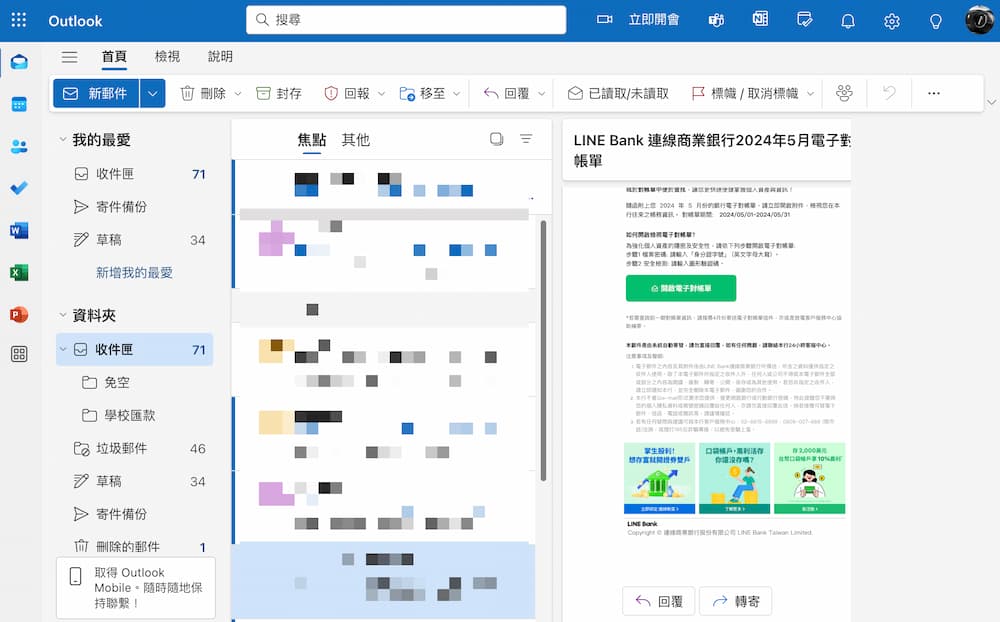This screenshot has width=1000, height=622.
Task: Click 立即開會 text button
Action: (x=654, y=20)
